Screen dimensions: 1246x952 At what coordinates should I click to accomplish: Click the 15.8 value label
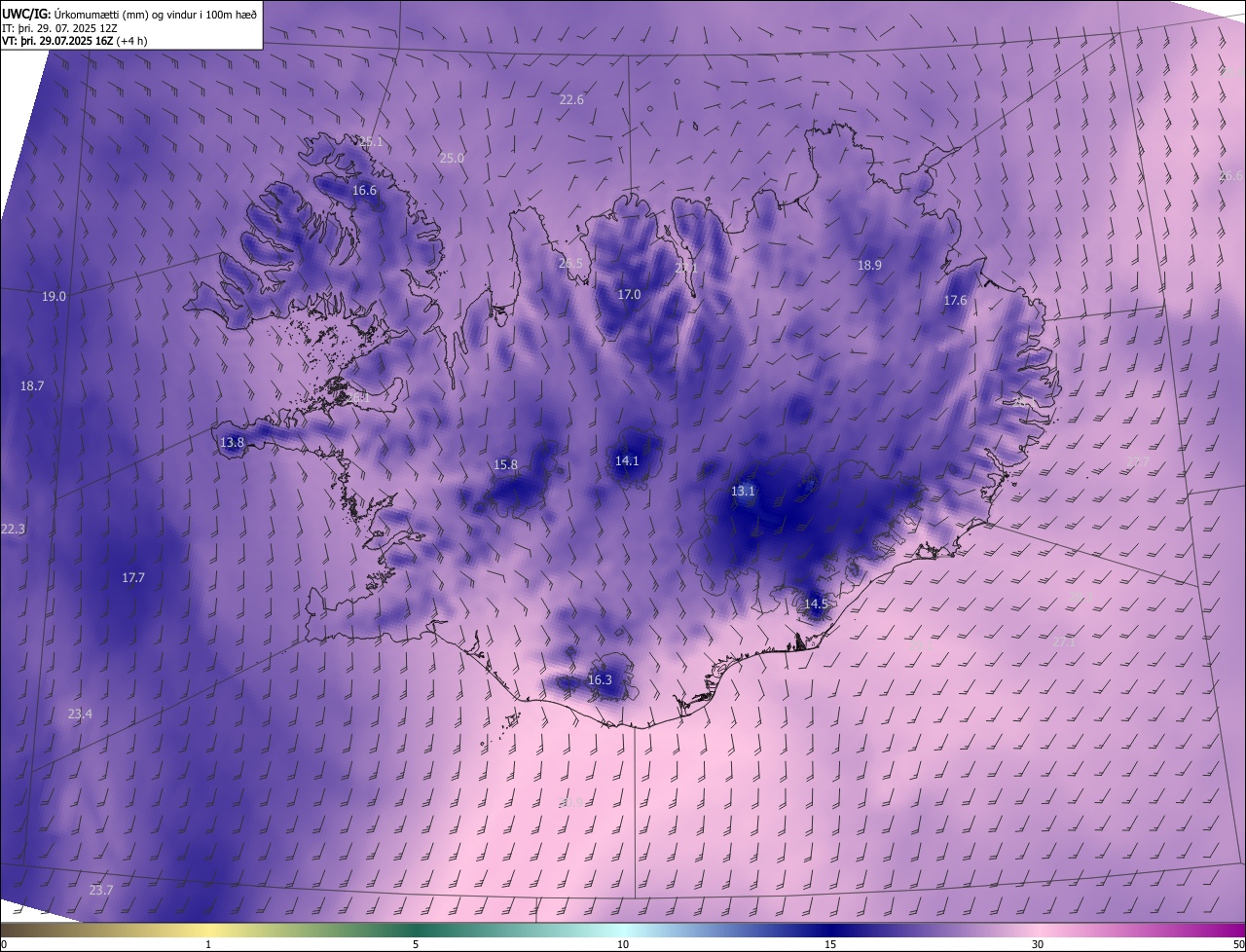click(x=506, y=464)
